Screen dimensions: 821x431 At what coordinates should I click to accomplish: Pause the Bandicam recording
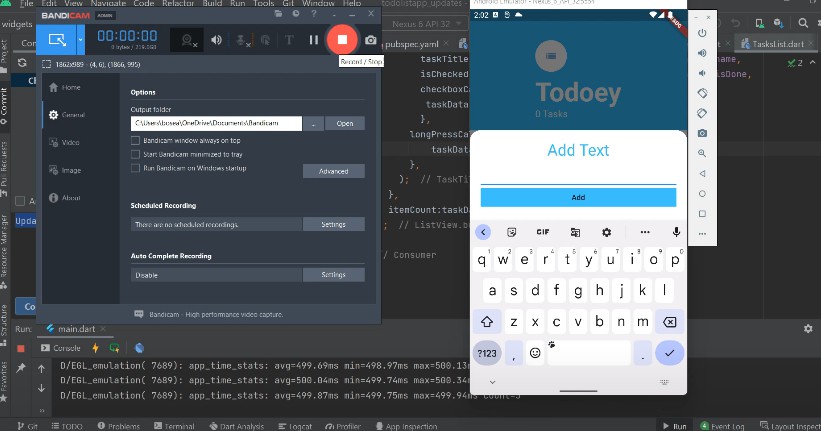click(x=313, y=40)
